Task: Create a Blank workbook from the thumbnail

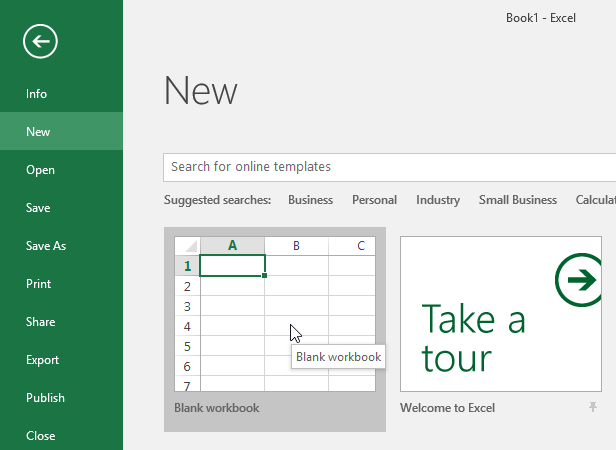Action: pyautogui.click(x=274, y=313)
